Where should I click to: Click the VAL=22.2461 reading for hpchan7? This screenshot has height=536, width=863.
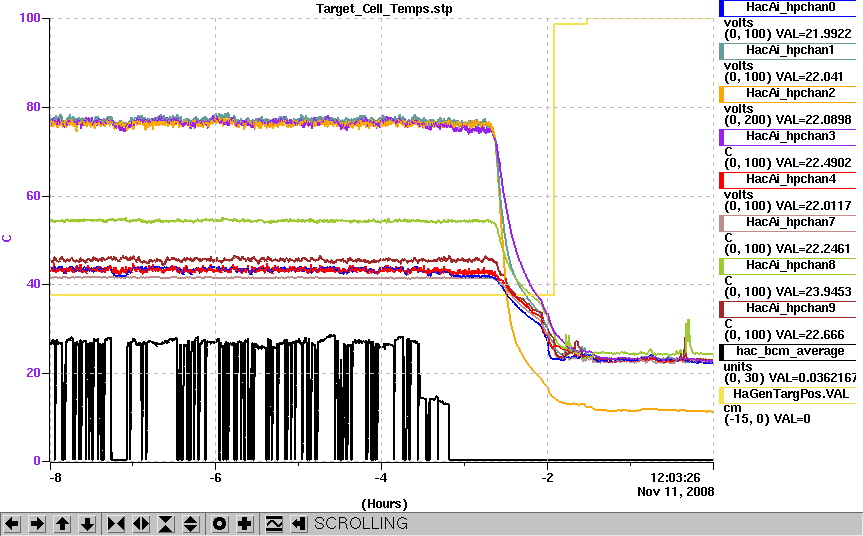pyautogui.click(x=813, y=249)
